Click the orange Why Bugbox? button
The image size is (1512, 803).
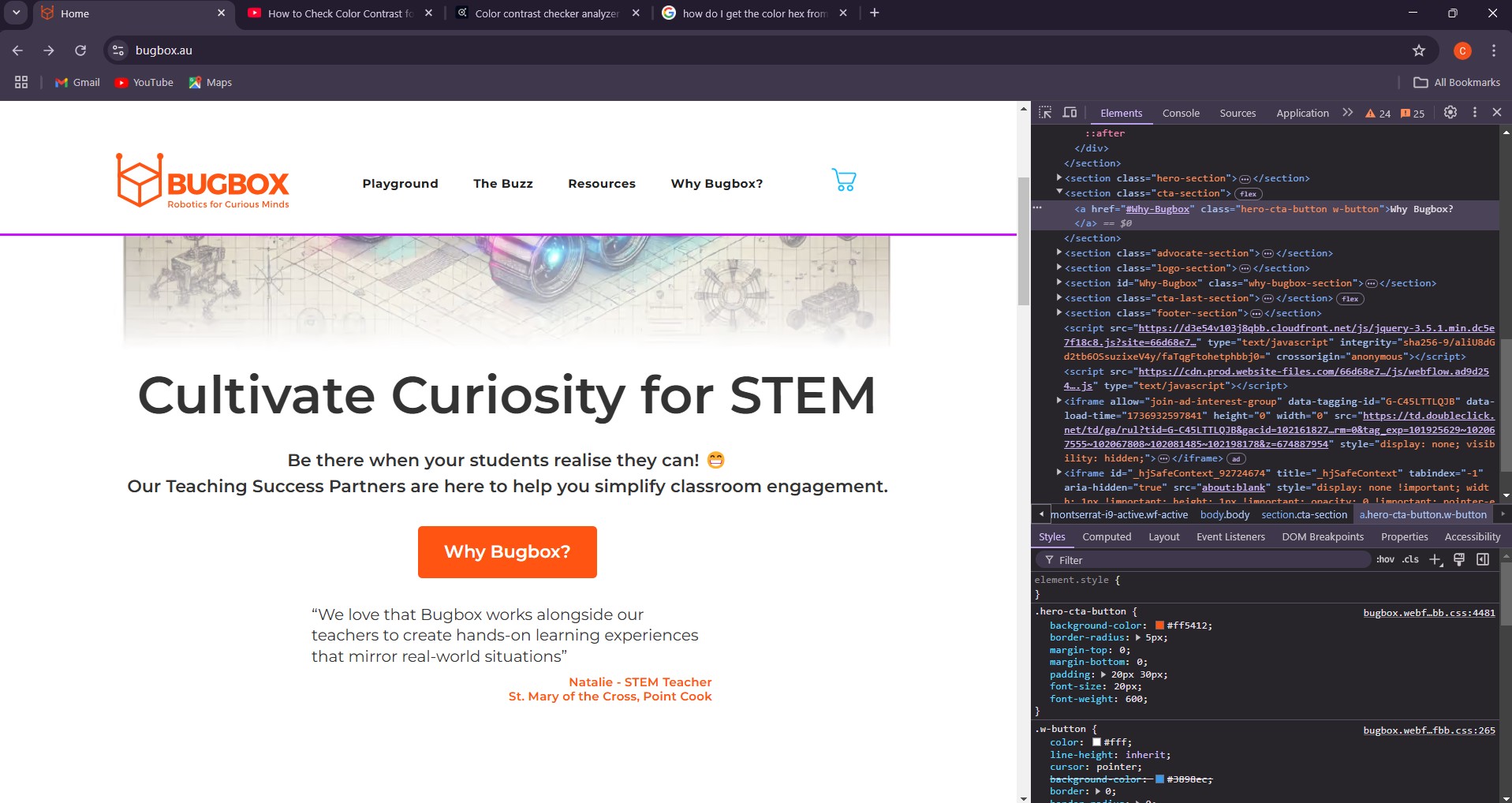[507, 552]
